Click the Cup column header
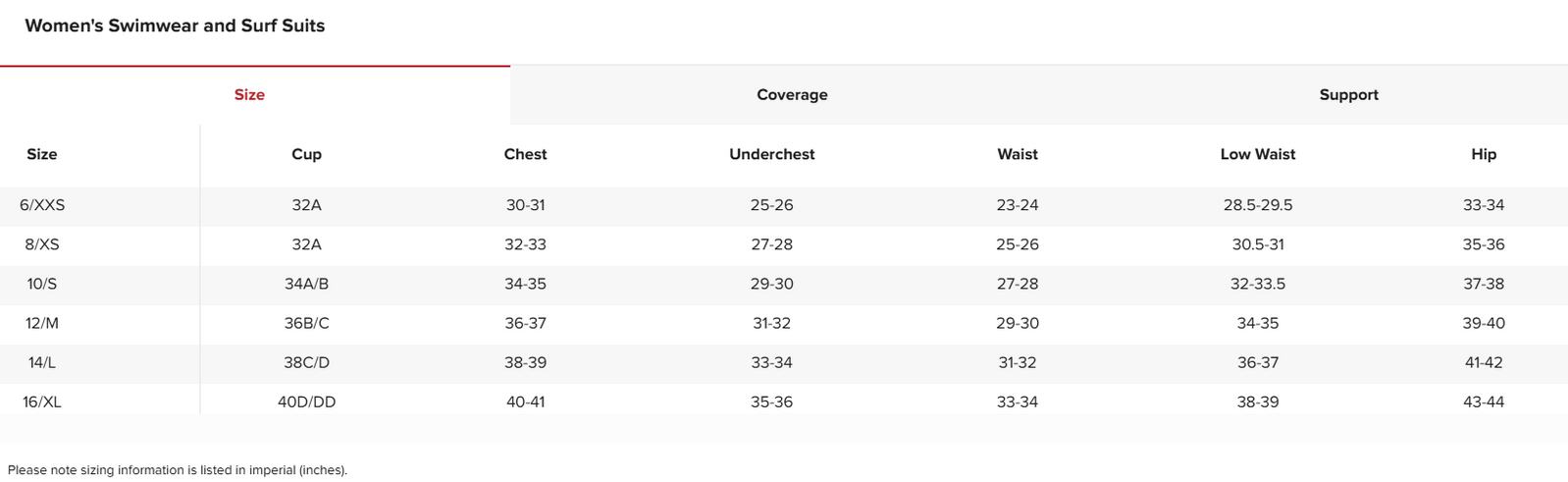Image resolution: width=1568 pixels, height=482 pixels. pos(306,154)
